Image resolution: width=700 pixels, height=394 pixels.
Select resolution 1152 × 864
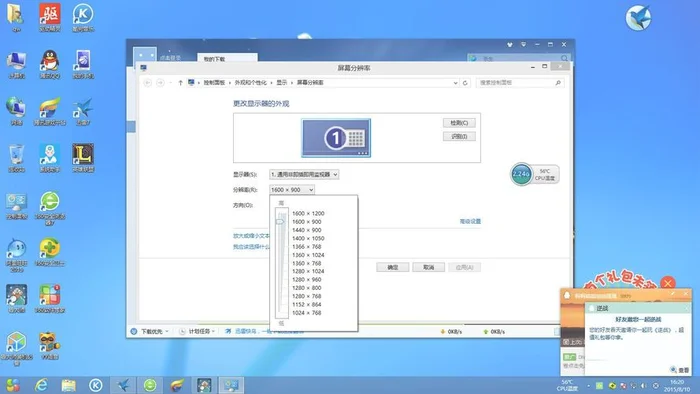pyautogui.click(x=307, y=305)
